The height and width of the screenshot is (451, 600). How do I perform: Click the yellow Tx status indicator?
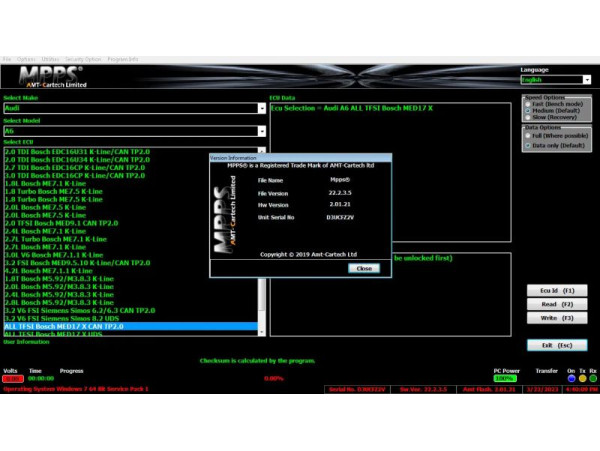point(582,378)
